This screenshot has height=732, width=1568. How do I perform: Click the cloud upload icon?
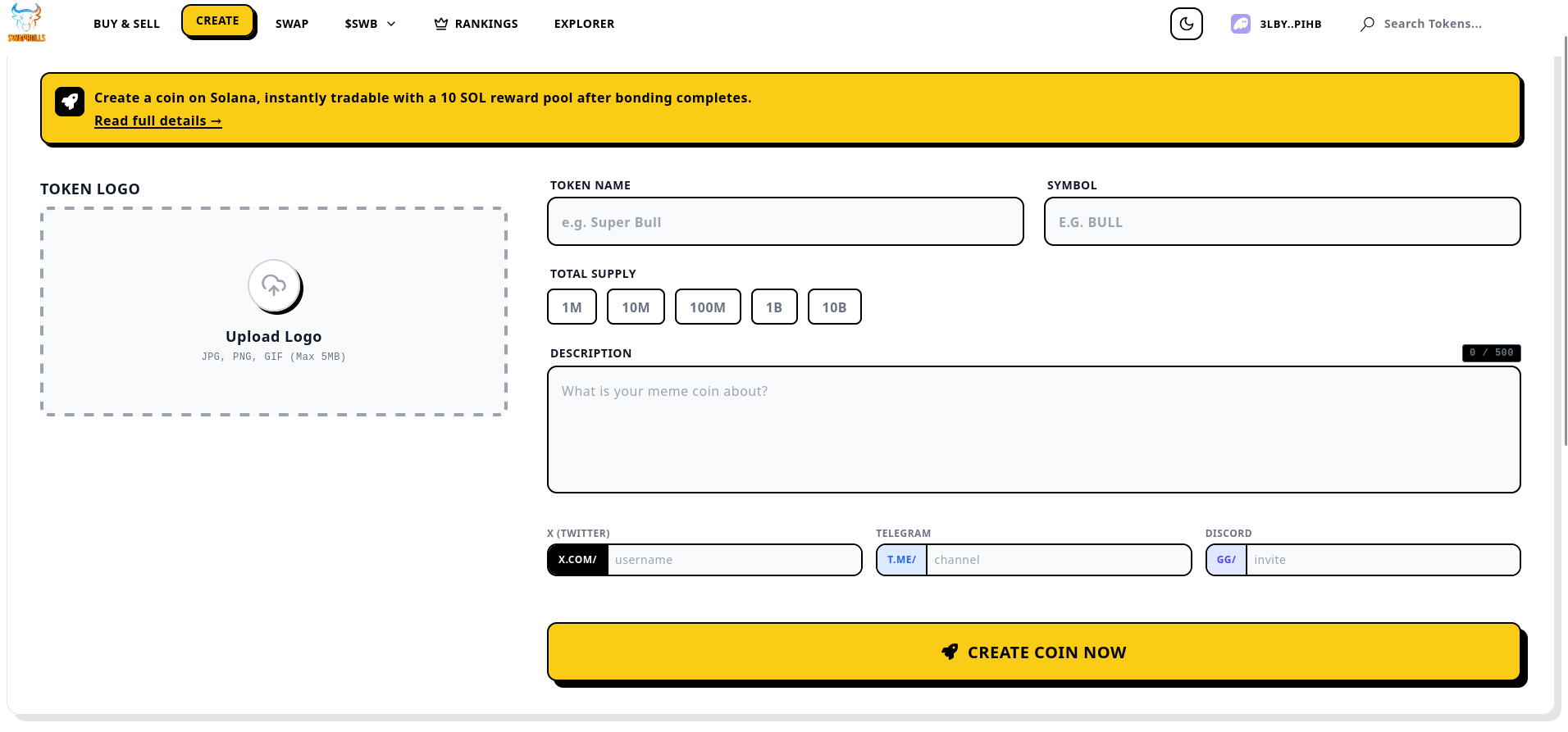tap(274, 285)
